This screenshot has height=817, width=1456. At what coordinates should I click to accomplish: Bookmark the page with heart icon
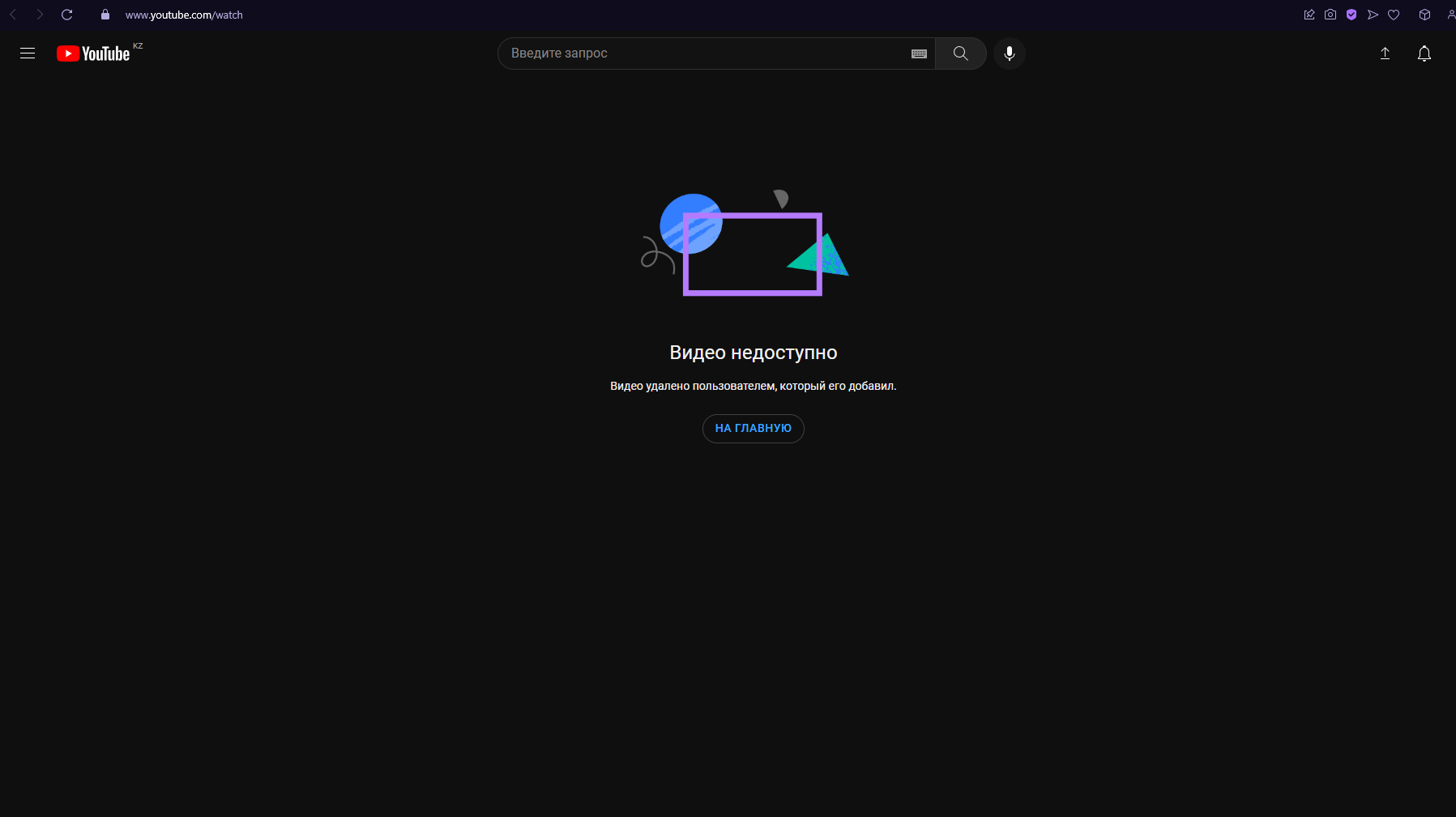(1394, 15)
